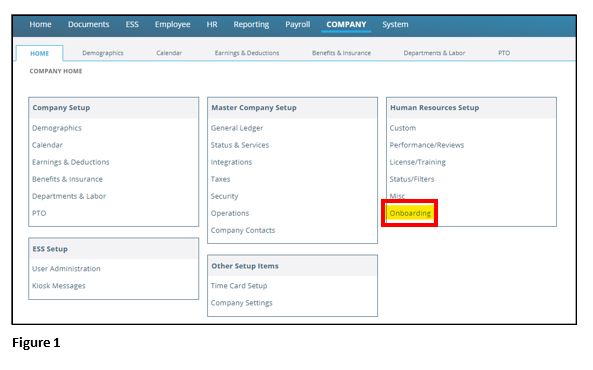
Task: Open the PTO tab
Action: 504,53
